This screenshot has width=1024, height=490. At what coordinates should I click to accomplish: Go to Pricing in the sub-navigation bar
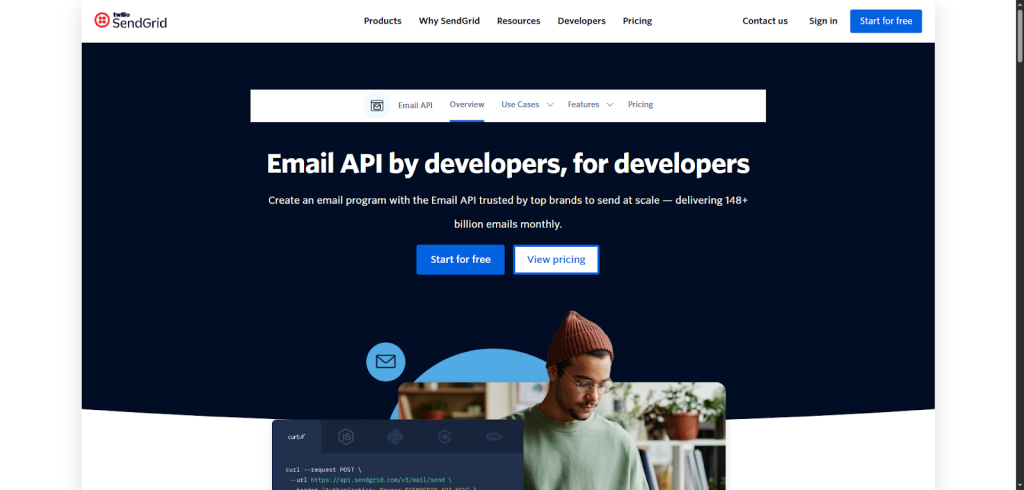(x=640, y=105)
